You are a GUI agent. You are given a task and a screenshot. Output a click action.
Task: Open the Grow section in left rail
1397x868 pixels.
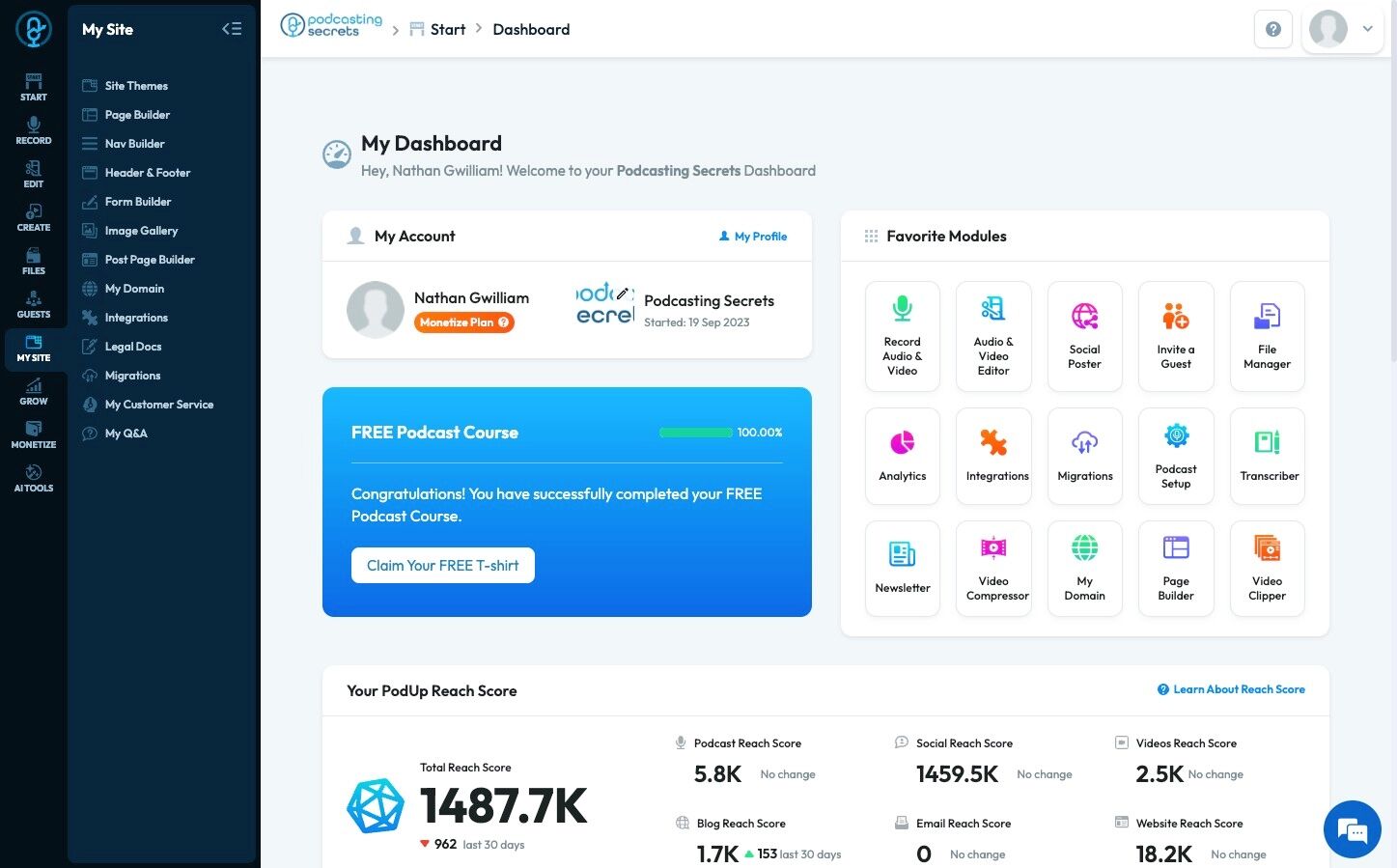34,391
